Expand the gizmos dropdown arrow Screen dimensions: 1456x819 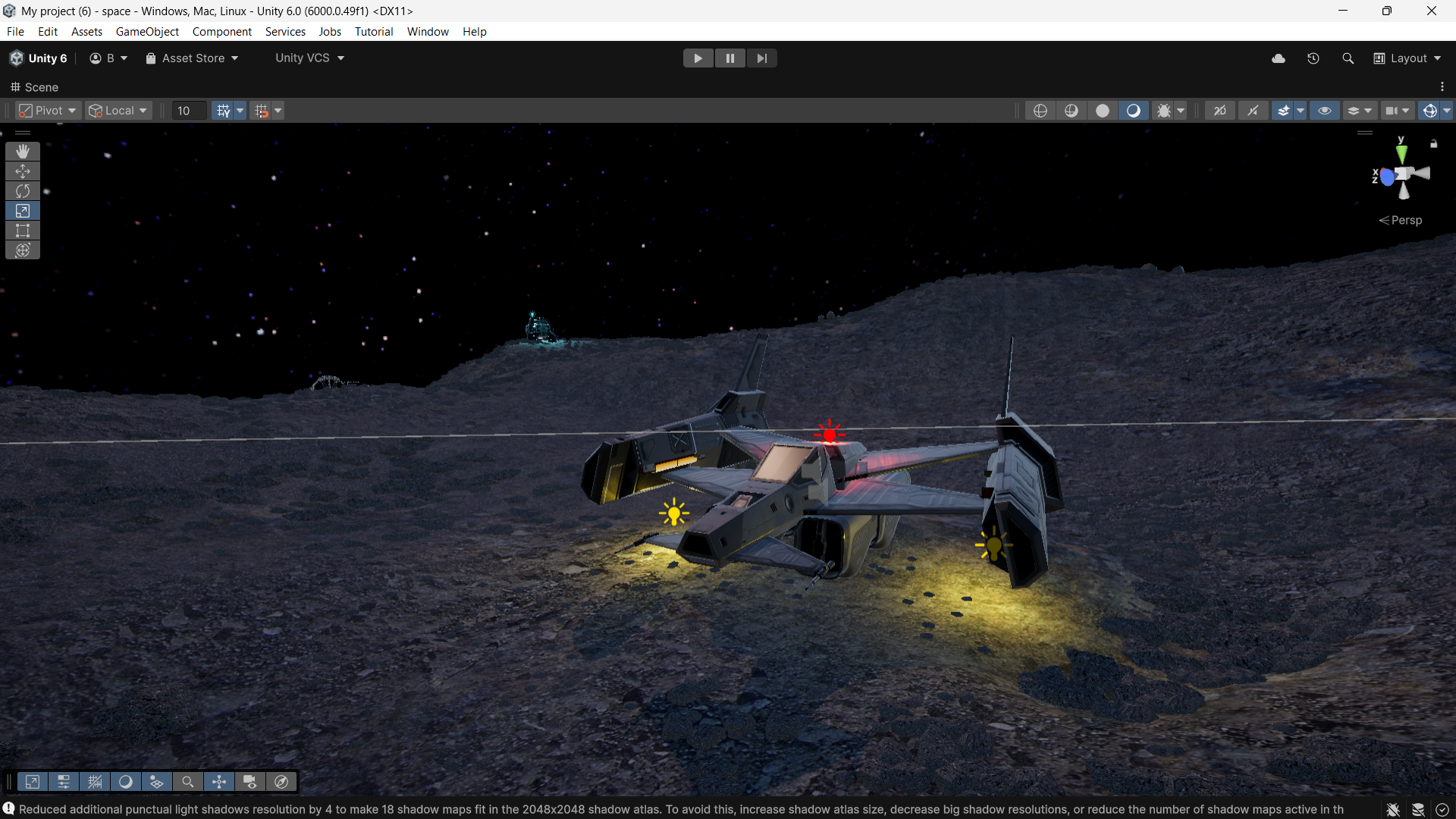[x=1447, y=111]
